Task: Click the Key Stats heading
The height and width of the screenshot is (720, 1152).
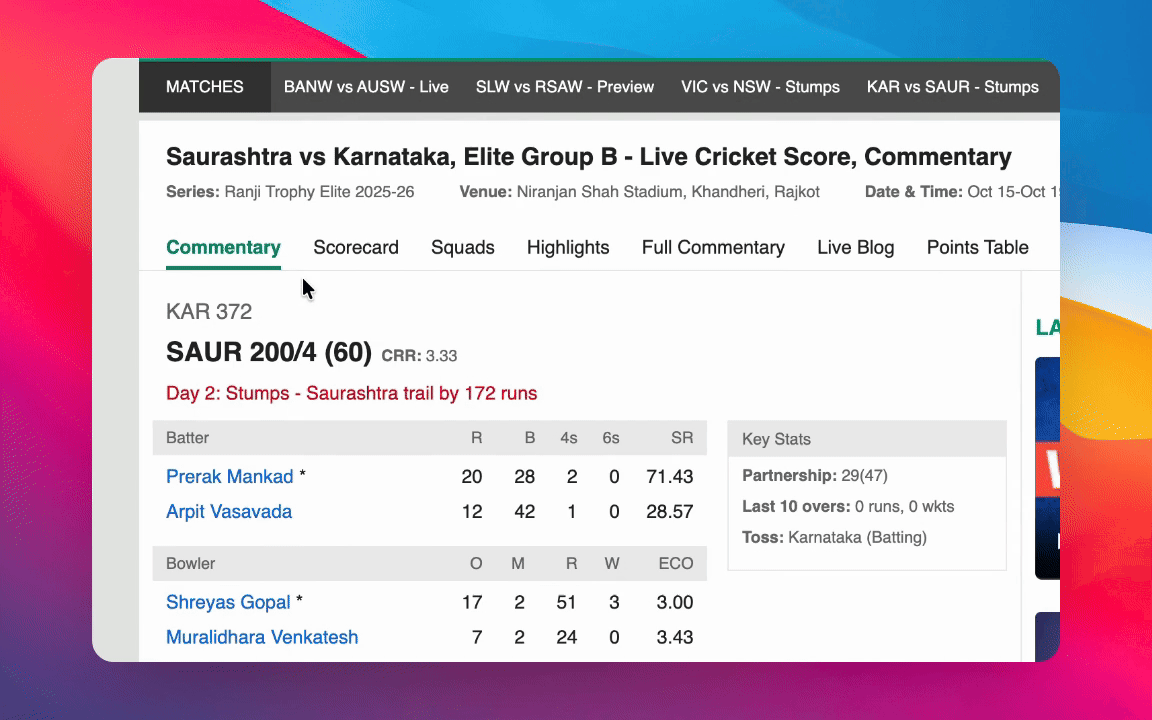Action: pyautogui.click(x=776, y=439)
